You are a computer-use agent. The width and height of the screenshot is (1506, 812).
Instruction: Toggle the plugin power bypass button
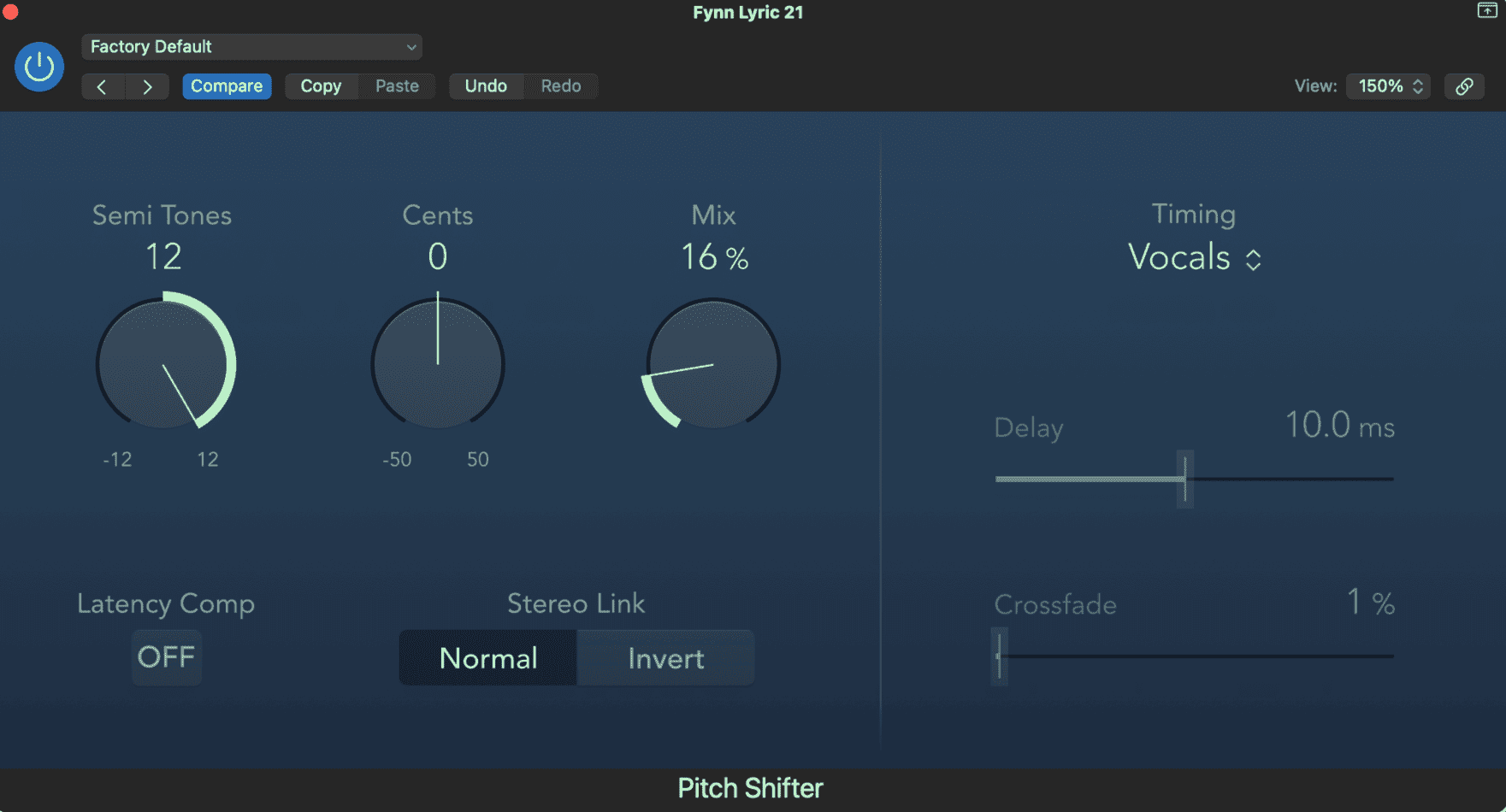[39, 67]
